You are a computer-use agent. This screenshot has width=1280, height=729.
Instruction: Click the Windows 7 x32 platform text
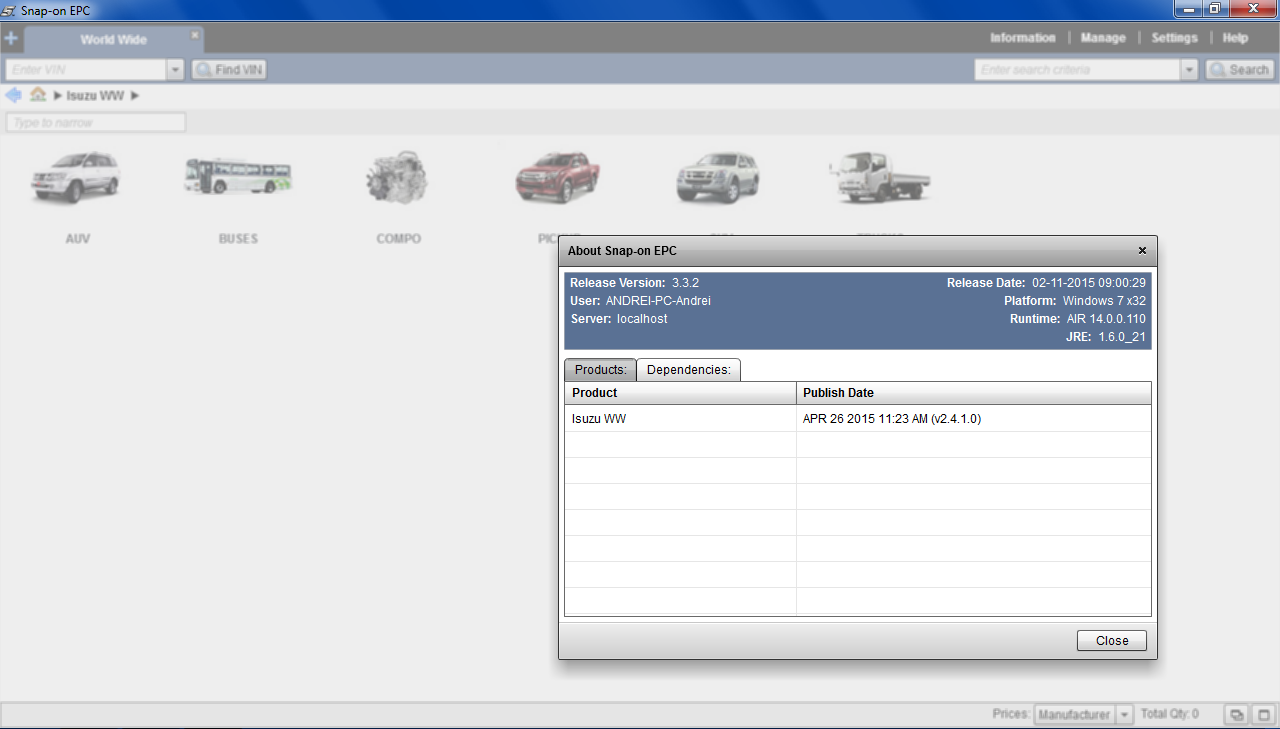(x=1104, y=301)
